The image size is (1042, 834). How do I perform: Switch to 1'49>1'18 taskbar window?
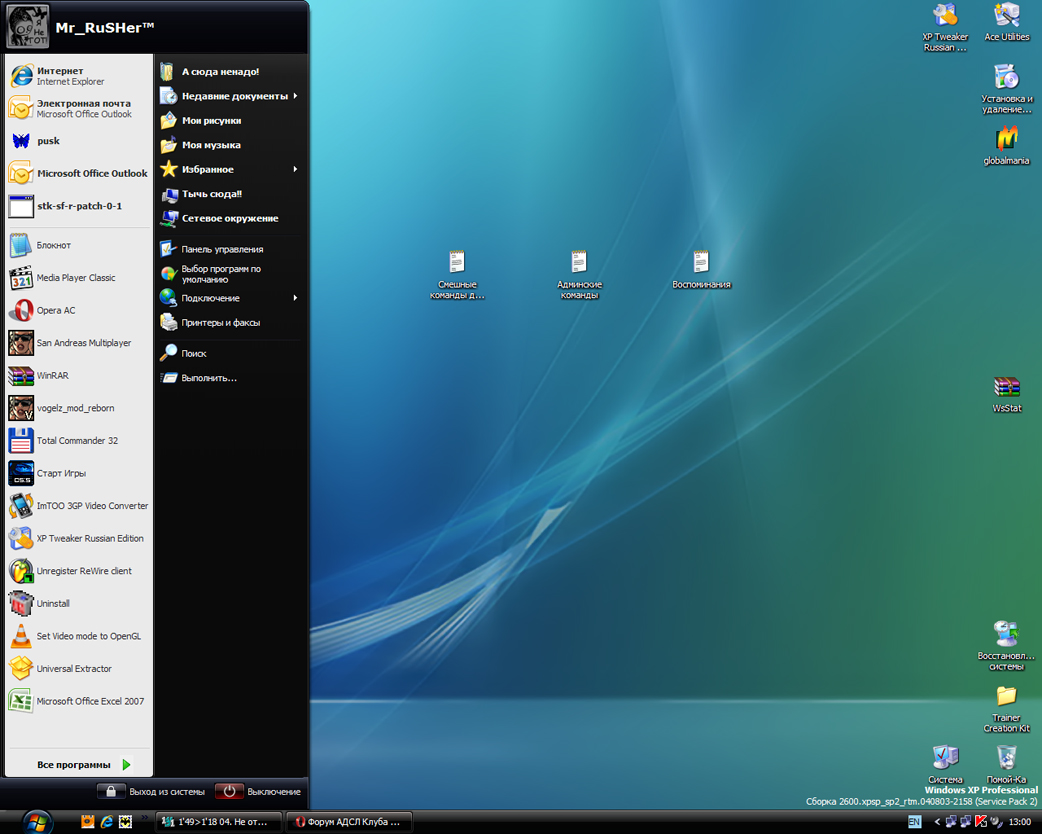218,822
